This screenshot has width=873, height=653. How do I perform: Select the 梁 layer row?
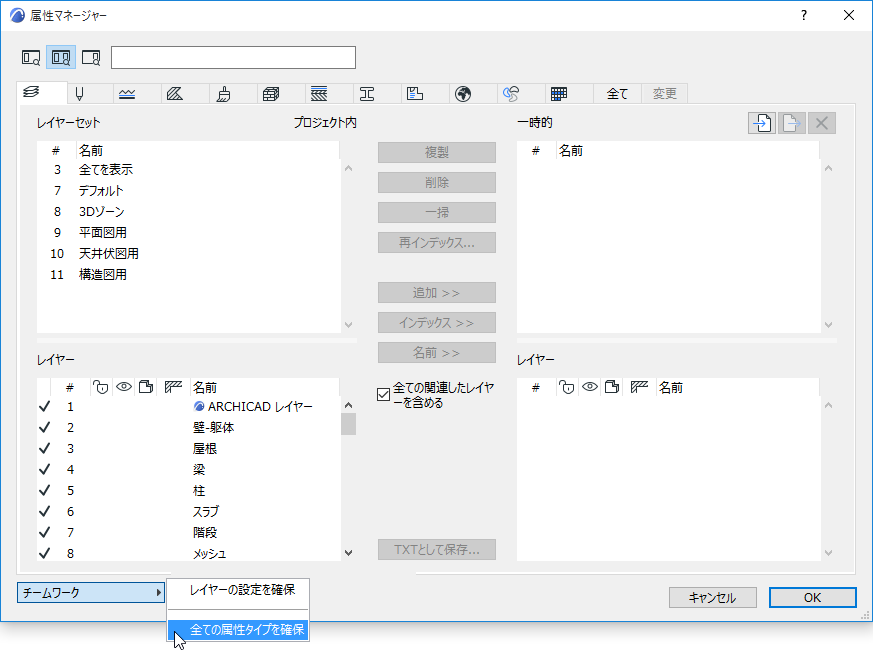point(188,470)
